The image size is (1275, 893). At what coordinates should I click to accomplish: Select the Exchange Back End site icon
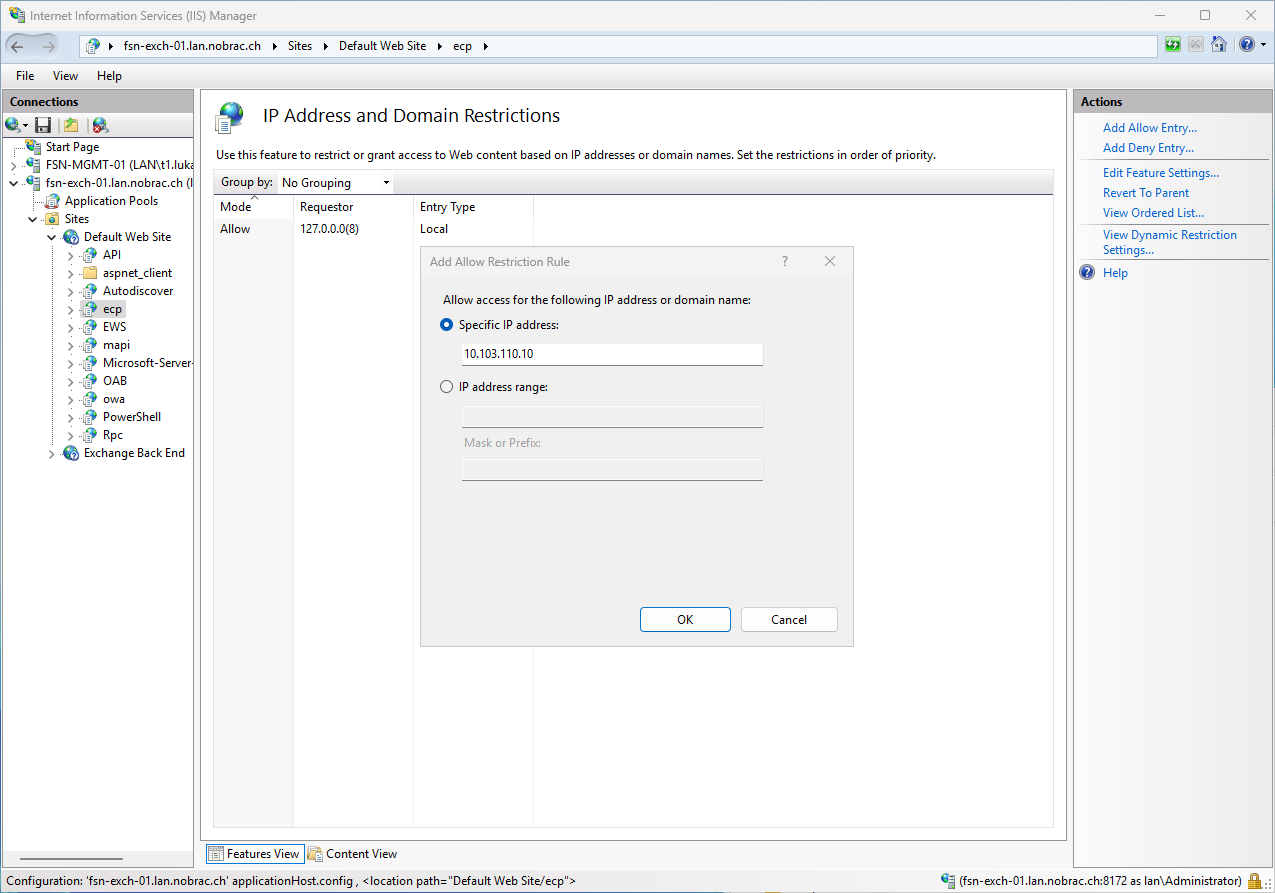pyautogui.click(x=71, y=453)
